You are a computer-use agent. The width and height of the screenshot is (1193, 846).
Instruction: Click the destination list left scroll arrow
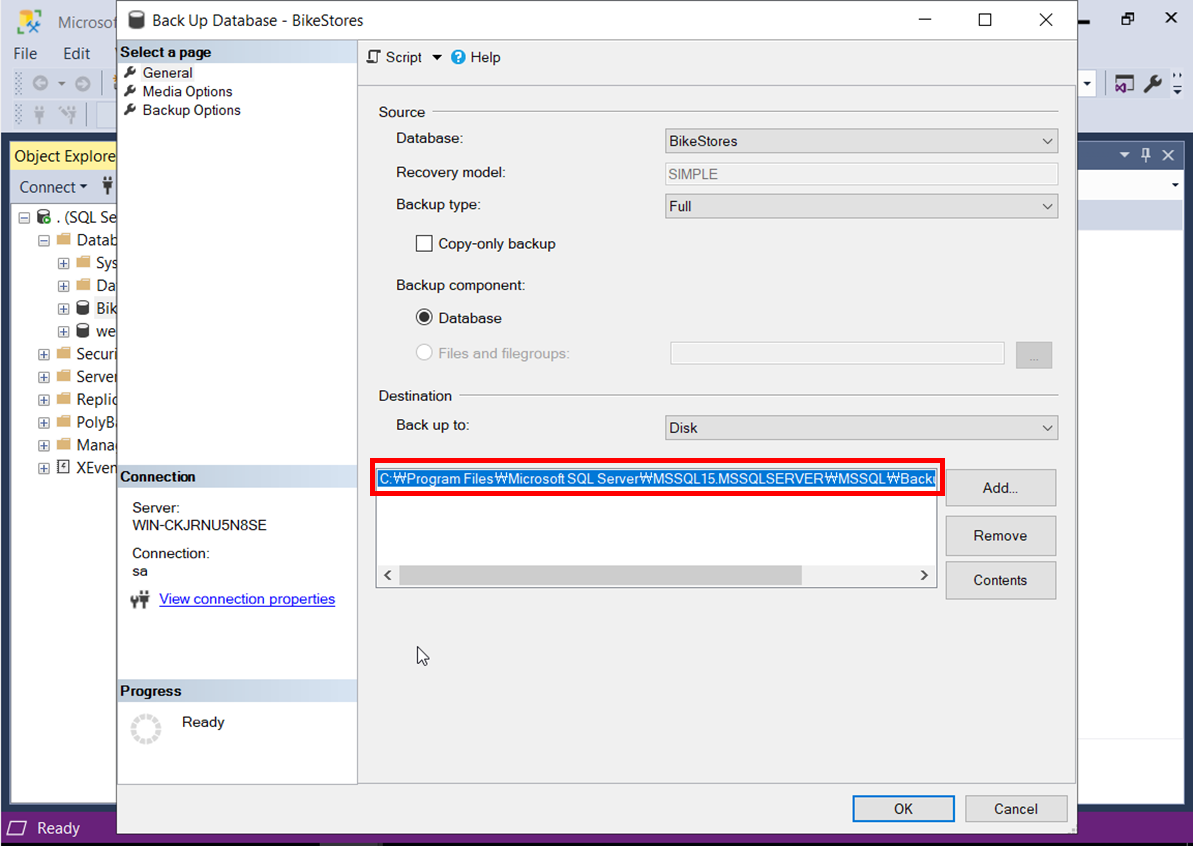pos(388,575)
